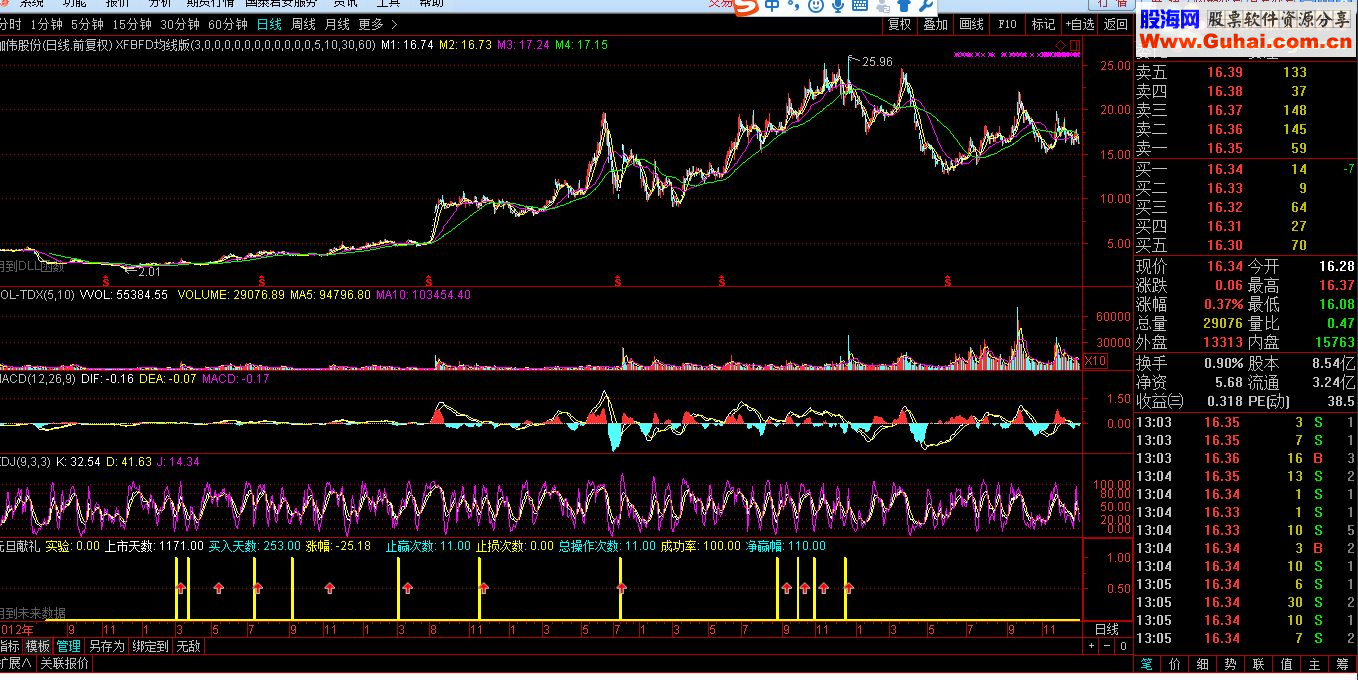Open the 工具 menu

point(388,4)
